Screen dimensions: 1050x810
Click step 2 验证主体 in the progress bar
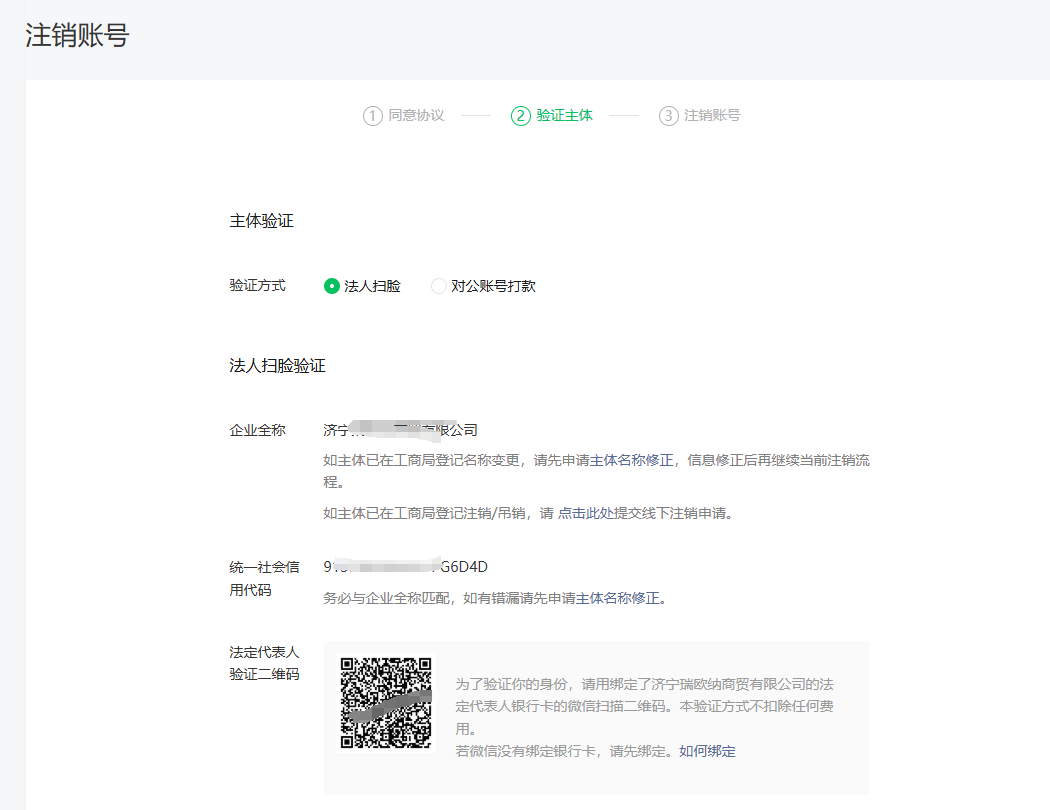click(552, 115)
